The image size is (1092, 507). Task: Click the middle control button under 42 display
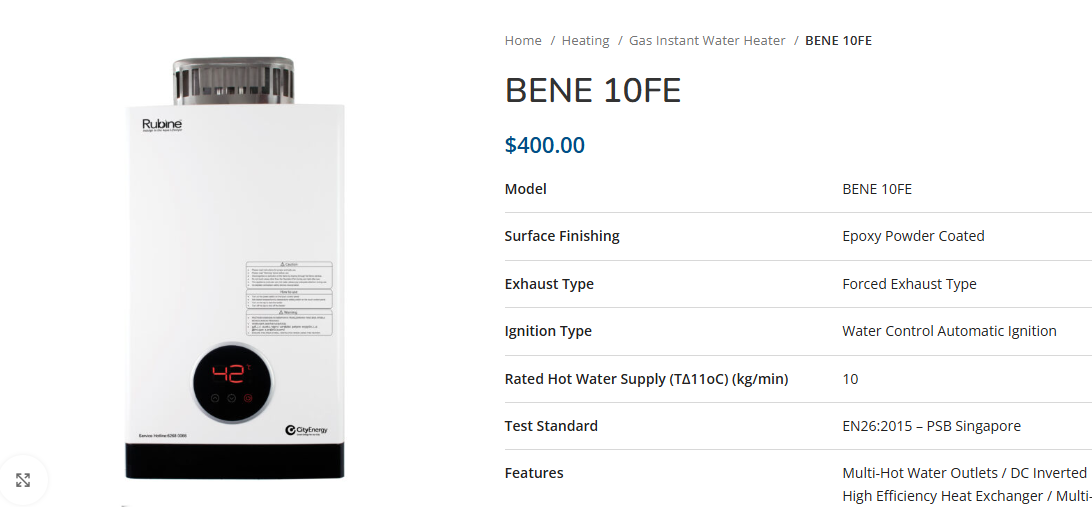(x=231, y=397)
